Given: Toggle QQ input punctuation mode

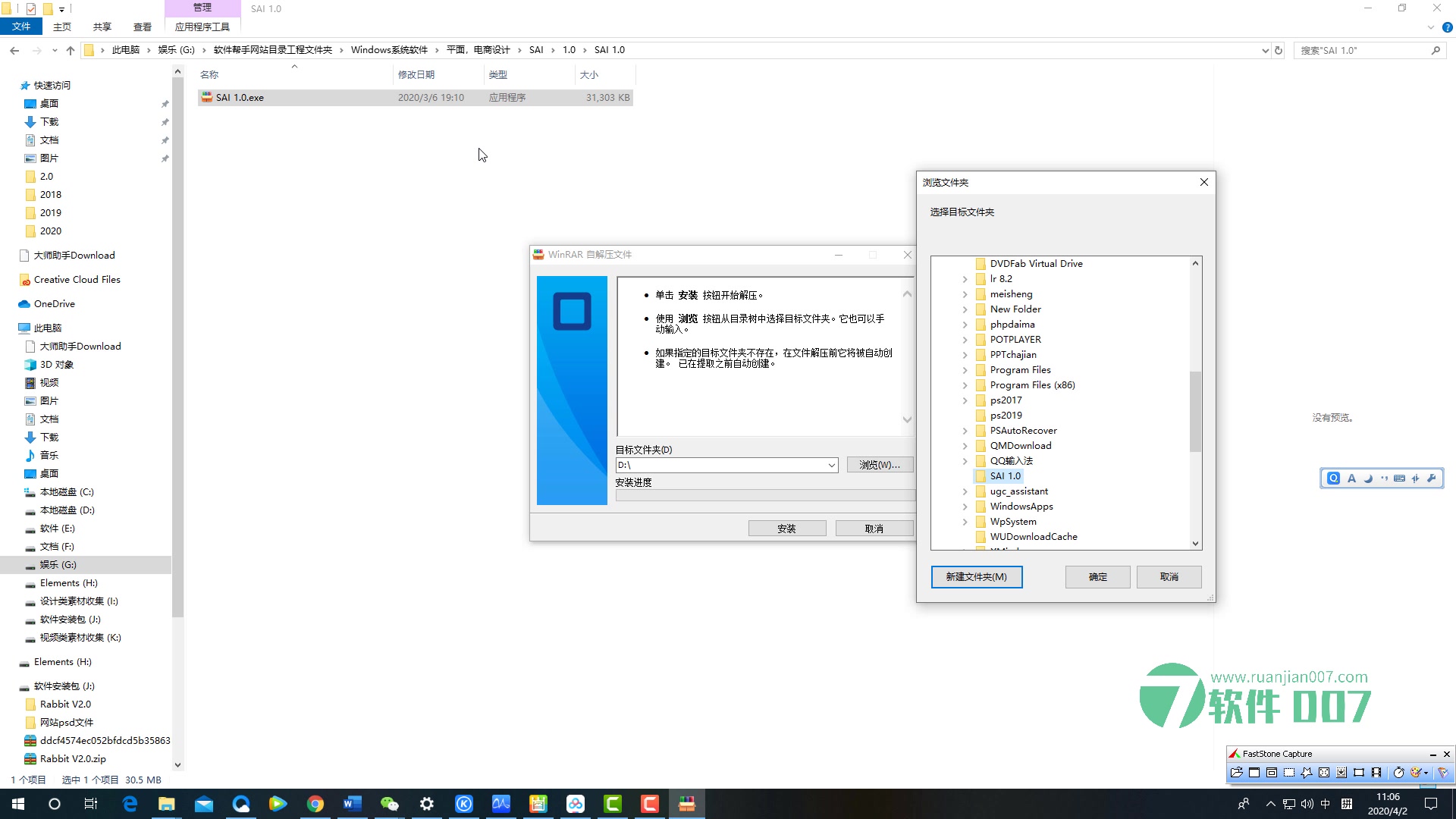Looking at the screenshot, I should pos(1384,479).
